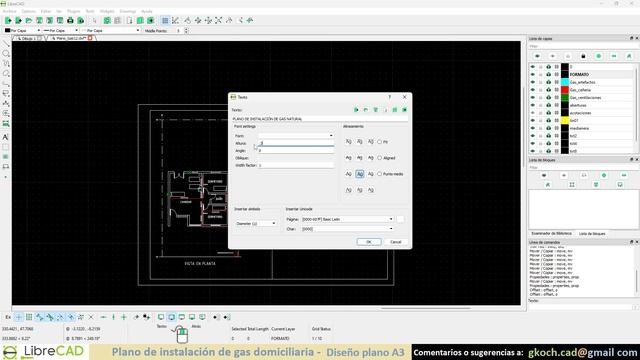This screenshot has height=360, width=640.
Task: Open the line width Por Capa dropdown
Action: point(60,31)
